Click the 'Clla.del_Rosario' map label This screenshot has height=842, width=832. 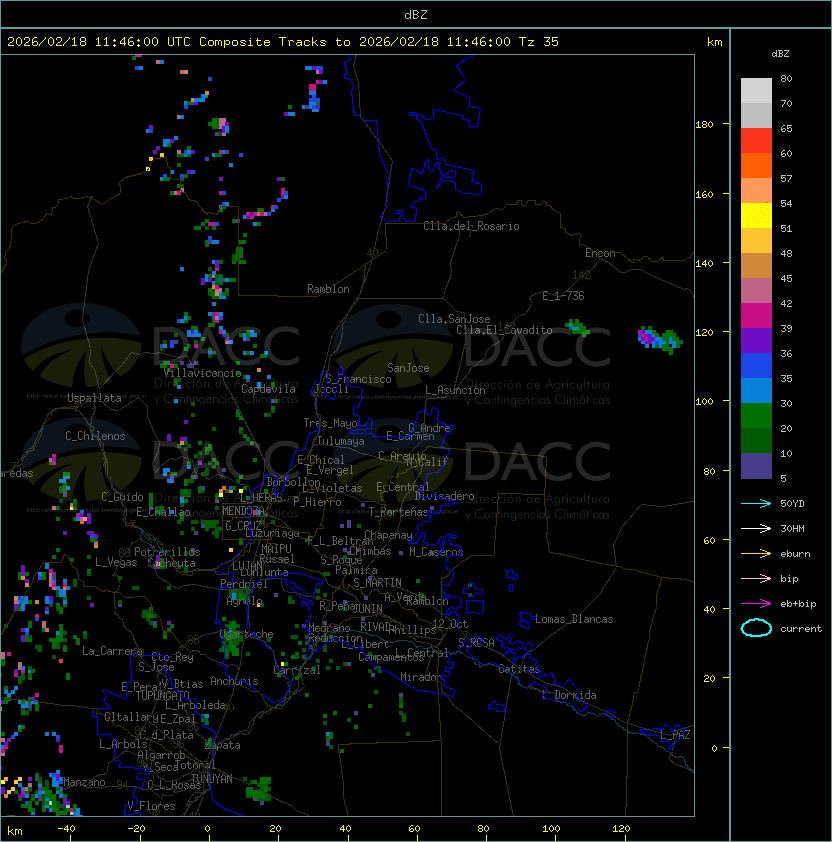(x=471, y=226)
